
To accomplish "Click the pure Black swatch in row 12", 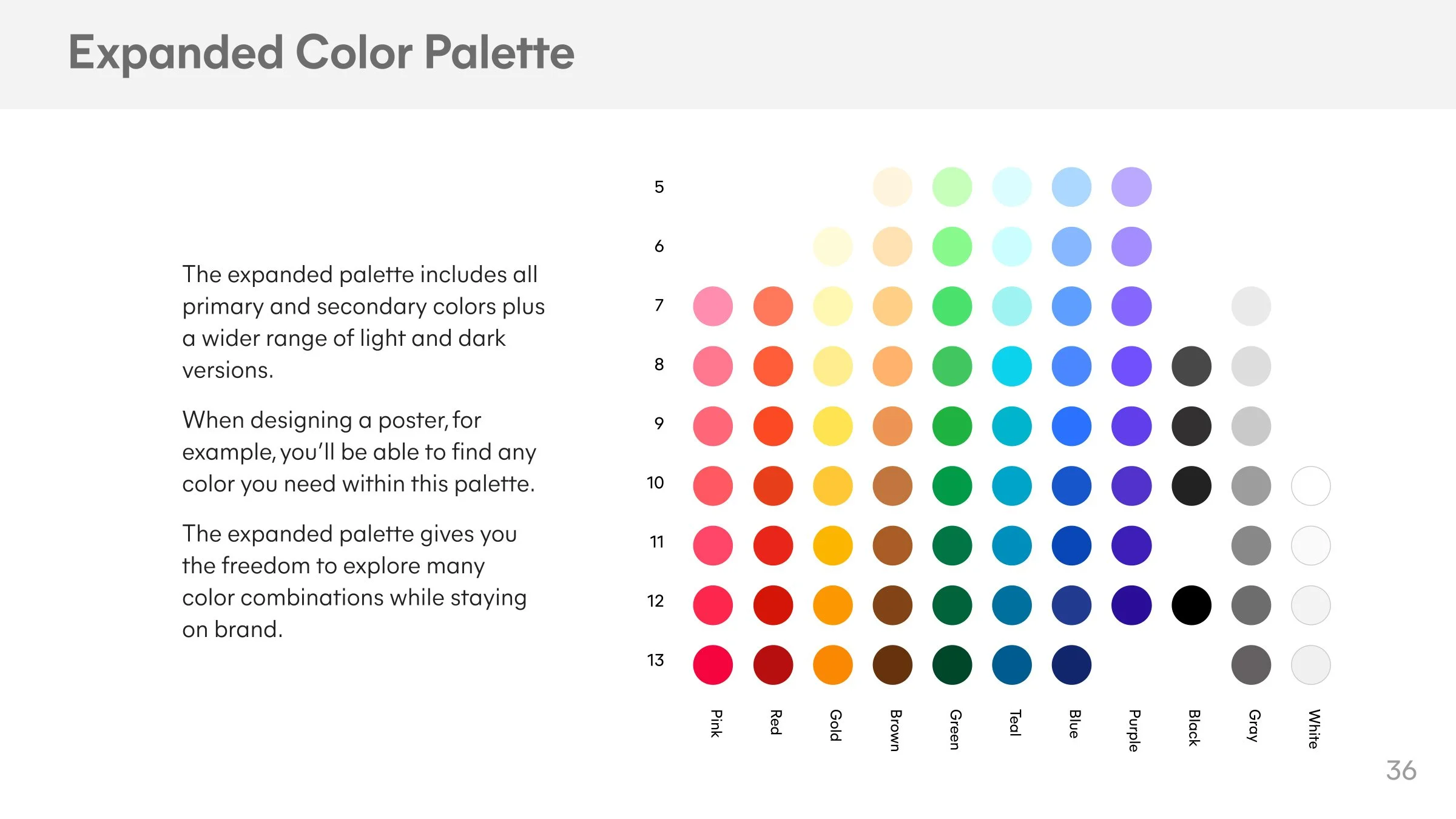I will point(1191,605).
